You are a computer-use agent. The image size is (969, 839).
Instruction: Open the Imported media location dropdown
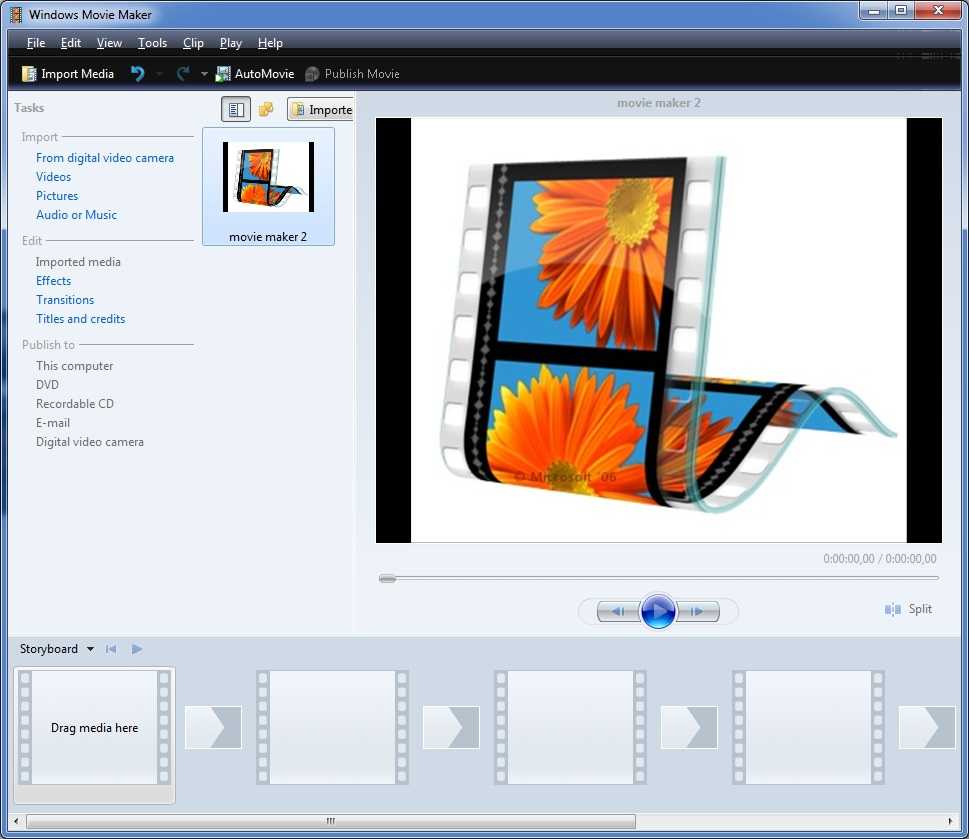pyautogui.click(x=321, y=109)
